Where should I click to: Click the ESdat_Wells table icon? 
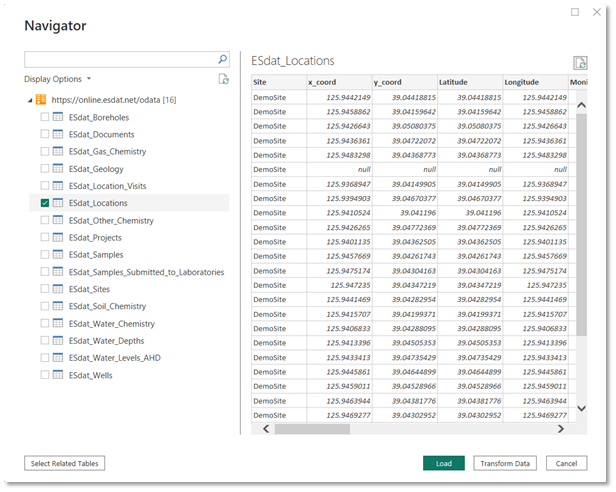[58, 375]
